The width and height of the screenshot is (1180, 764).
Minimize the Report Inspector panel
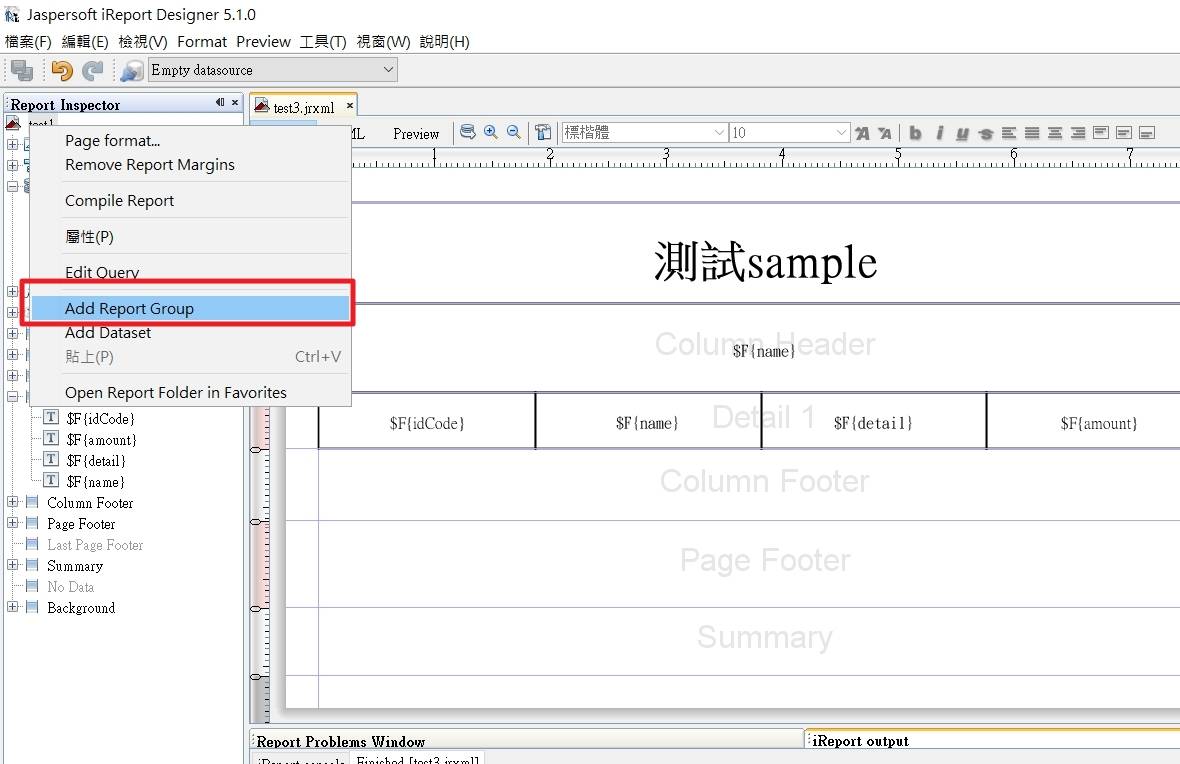[x=220, y=102]
